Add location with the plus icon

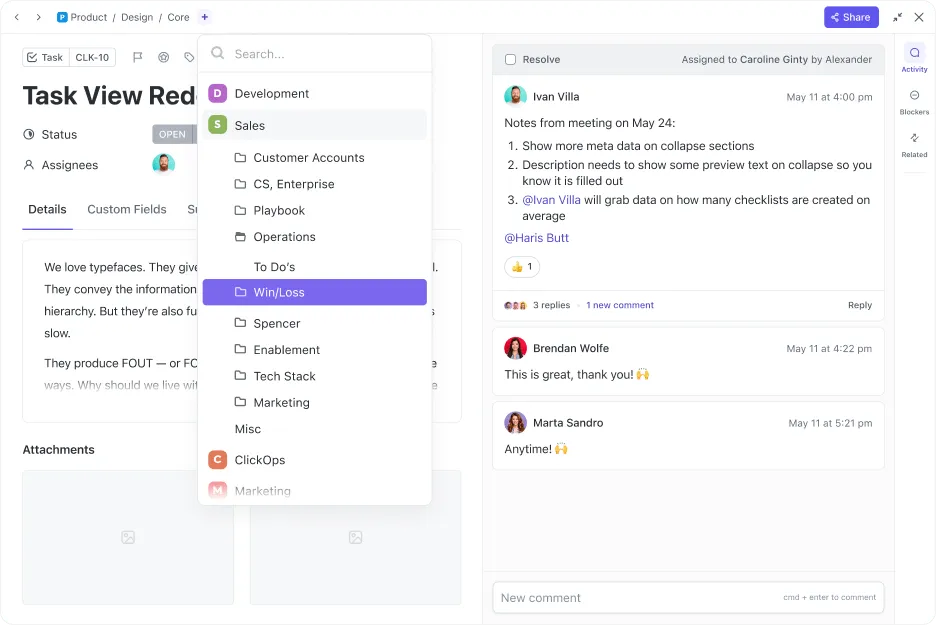[205, 17]
